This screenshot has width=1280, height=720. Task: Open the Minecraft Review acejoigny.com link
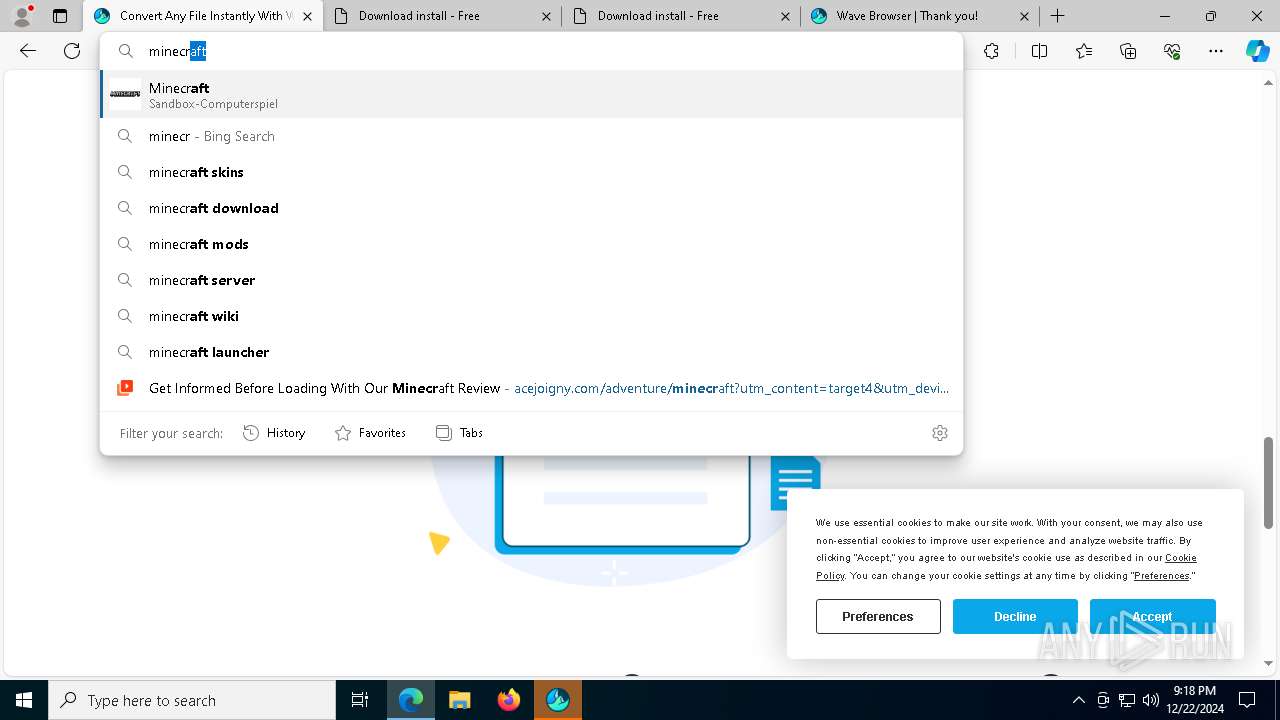(531, 388)
